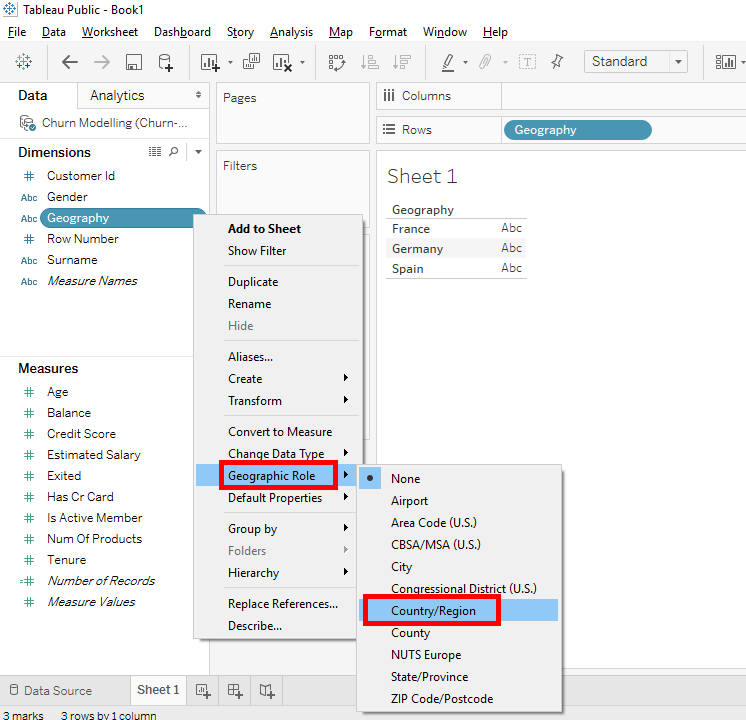746x720 pixels.
Task: Add a new dashboard from bottom tab bar
Action: 235,690
